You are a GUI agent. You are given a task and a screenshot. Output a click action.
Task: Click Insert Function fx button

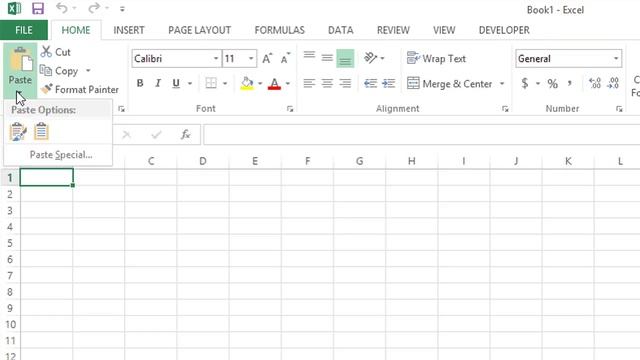[186, 134]
